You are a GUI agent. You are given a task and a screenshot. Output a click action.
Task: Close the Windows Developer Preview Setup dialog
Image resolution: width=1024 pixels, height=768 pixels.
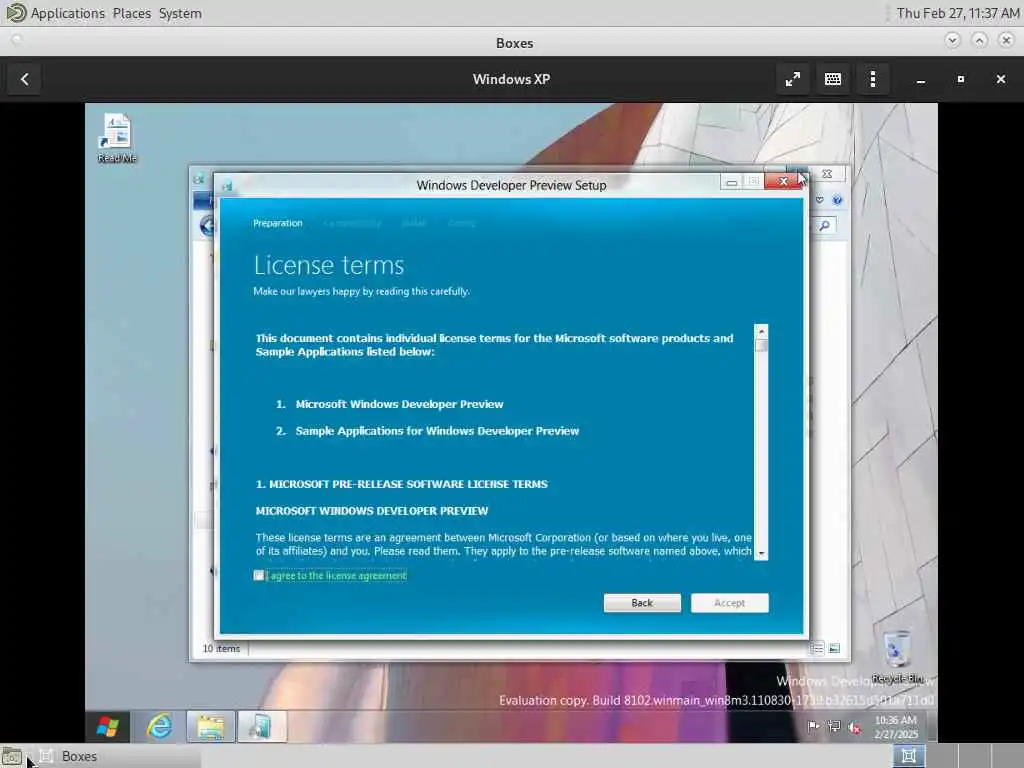783,182
